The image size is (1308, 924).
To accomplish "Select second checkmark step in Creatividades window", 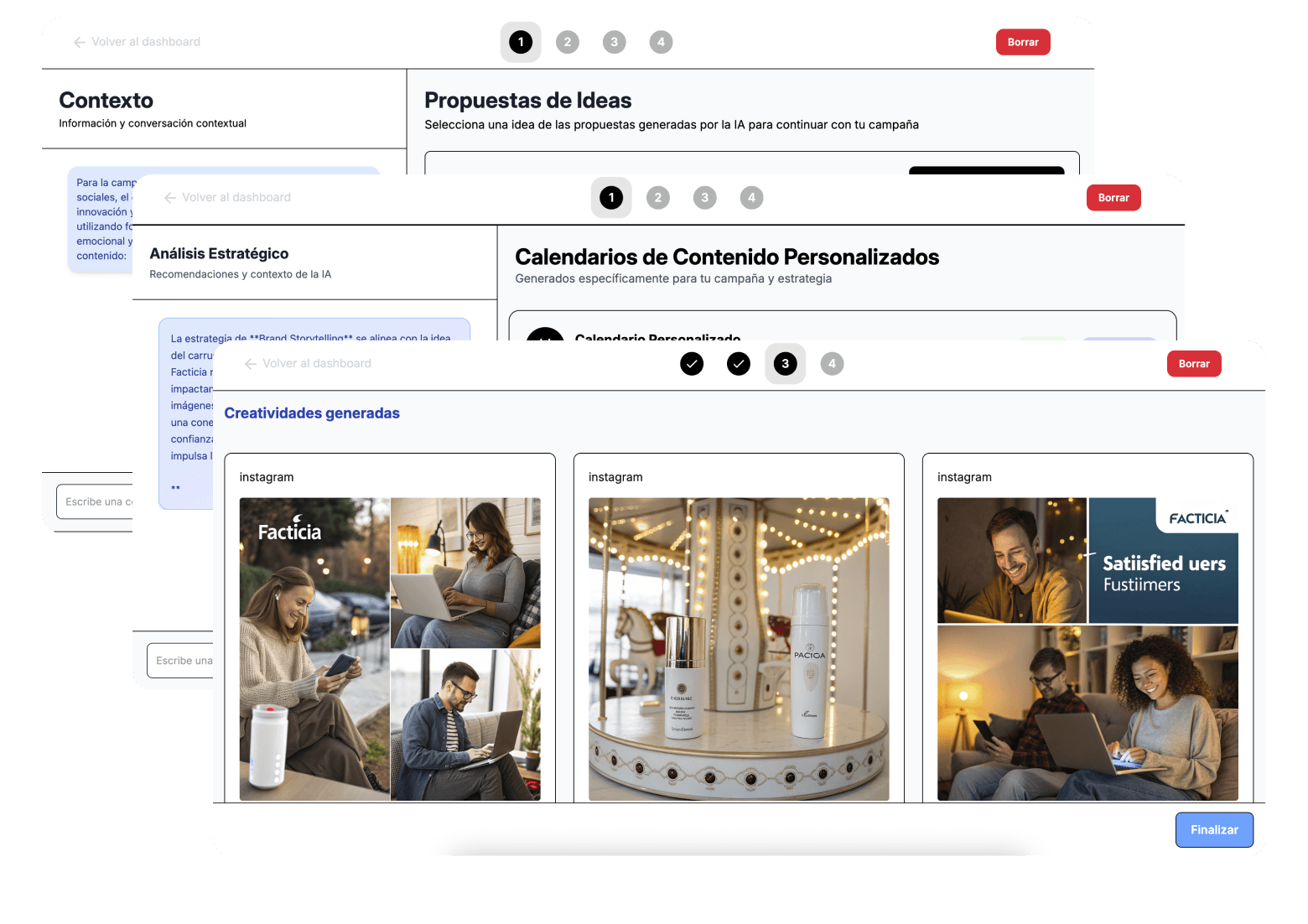I will [739, 364].
